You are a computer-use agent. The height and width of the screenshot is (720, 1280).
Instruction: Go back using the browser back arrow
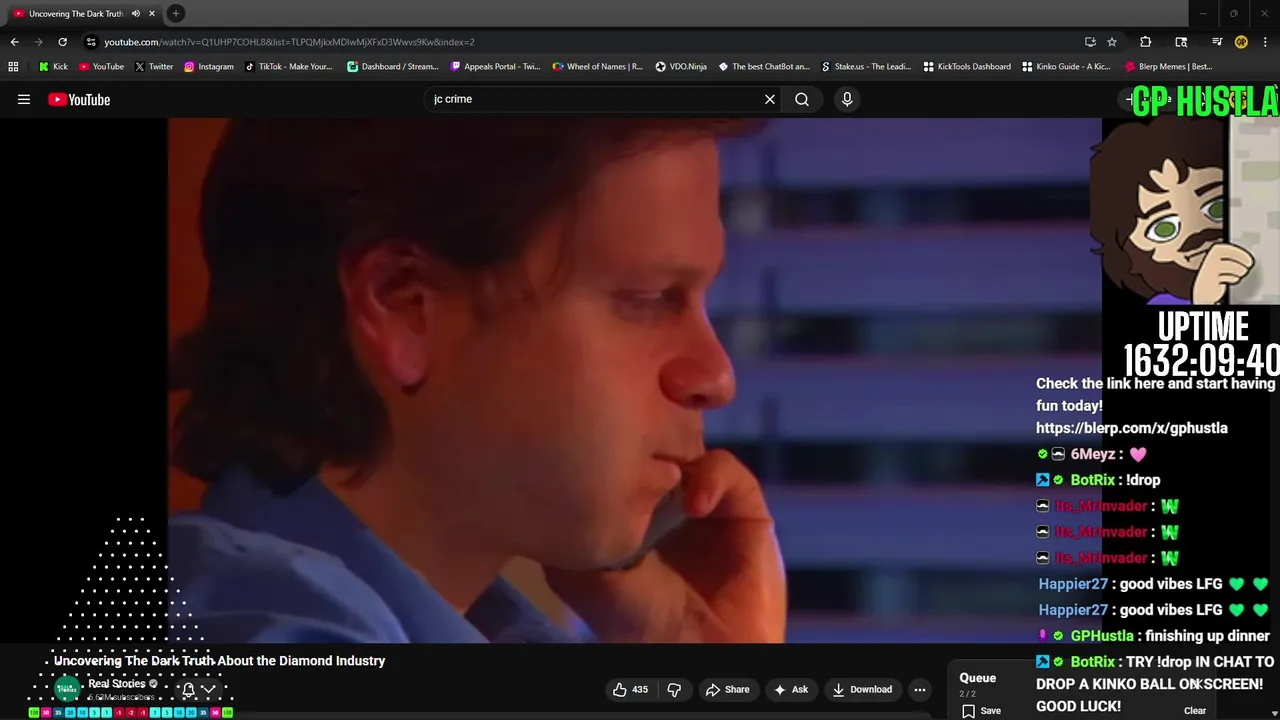click(x=14, y=42)
